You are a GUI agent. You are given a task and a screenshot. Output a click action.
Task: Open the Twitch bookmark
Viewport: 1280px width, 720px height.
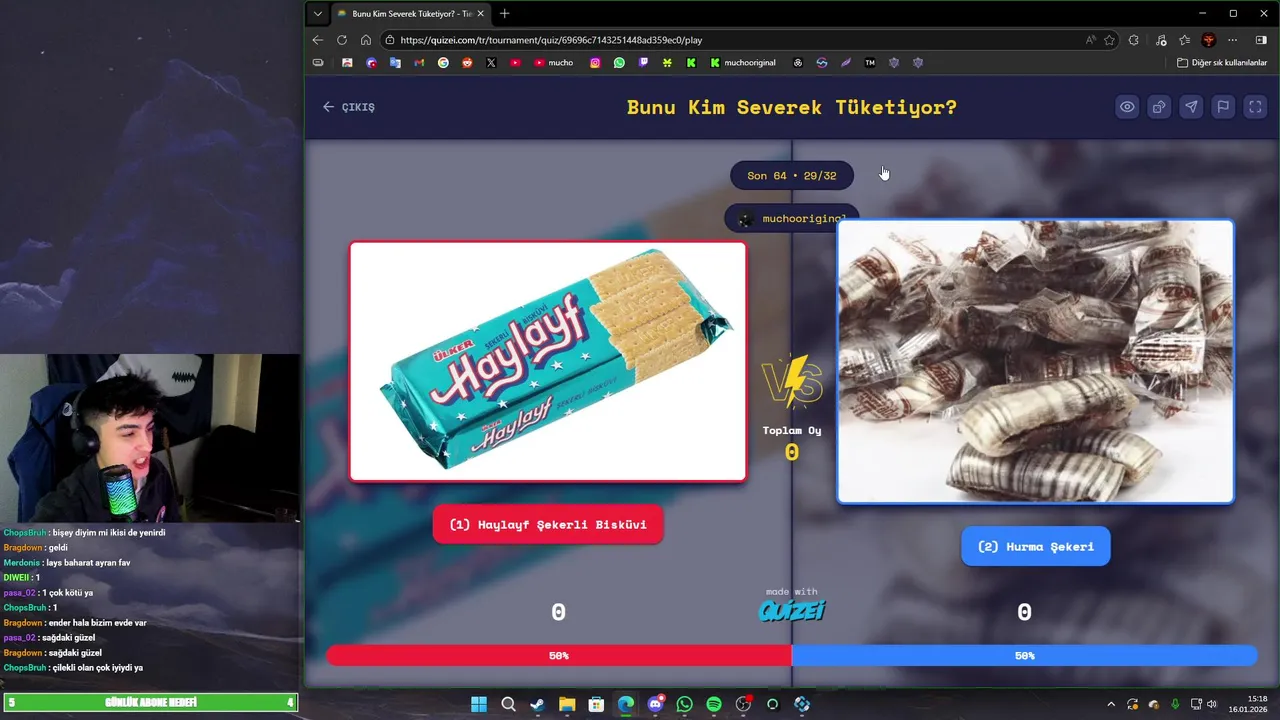click(x=643, y=62)
